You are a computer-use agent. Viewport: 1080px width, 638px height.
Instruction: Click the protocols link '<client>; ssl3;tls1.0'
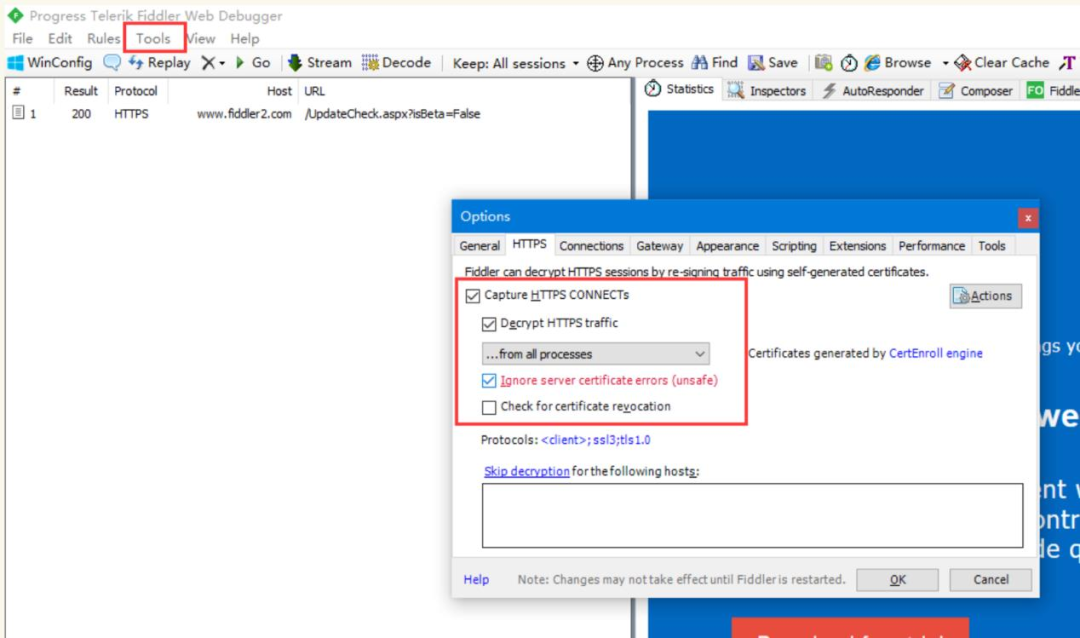(x=596, y=440)
